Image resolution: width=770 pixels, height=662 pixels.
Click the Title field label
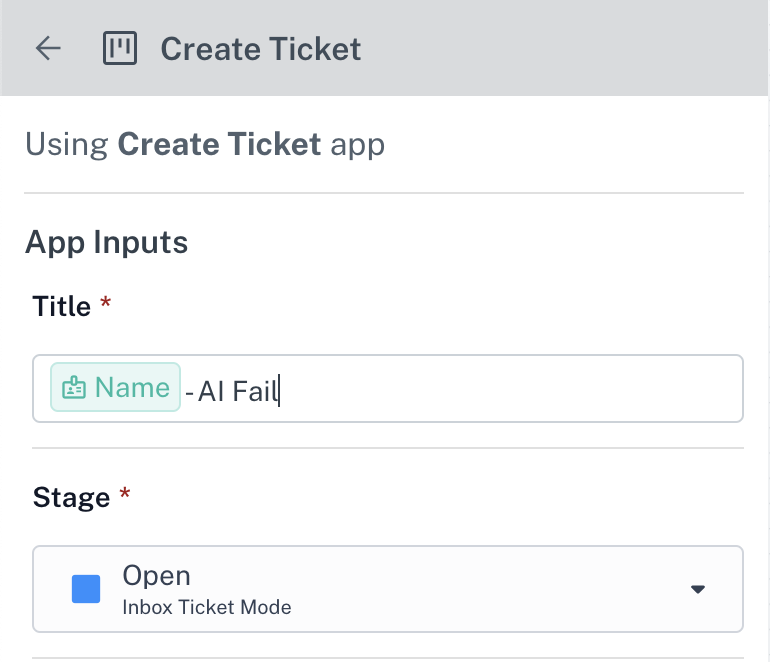click(x=62, y=306)
